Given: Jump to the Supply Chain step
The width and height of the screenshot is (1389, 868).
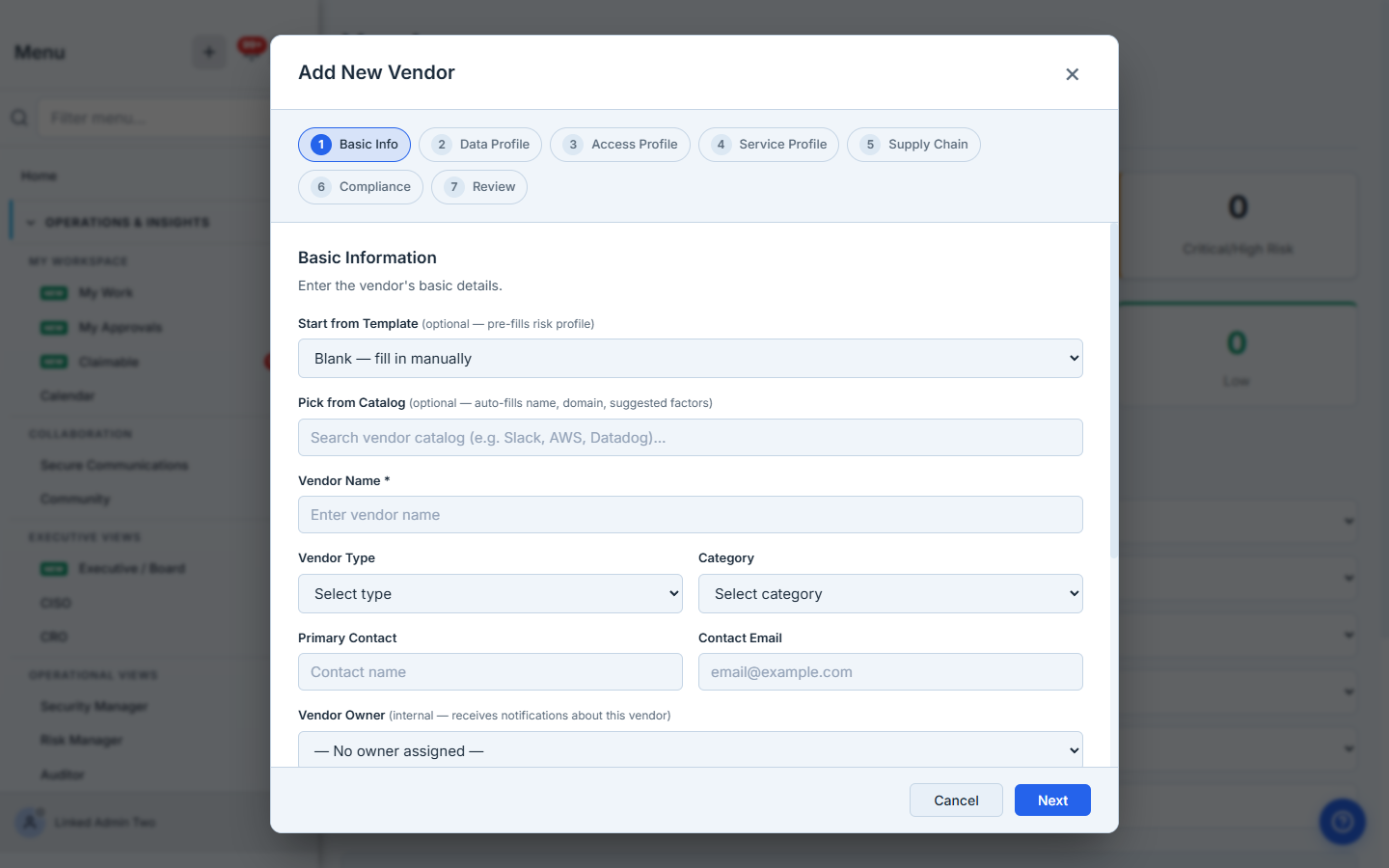Looking at the screenshot, I should tap(913, 145).
